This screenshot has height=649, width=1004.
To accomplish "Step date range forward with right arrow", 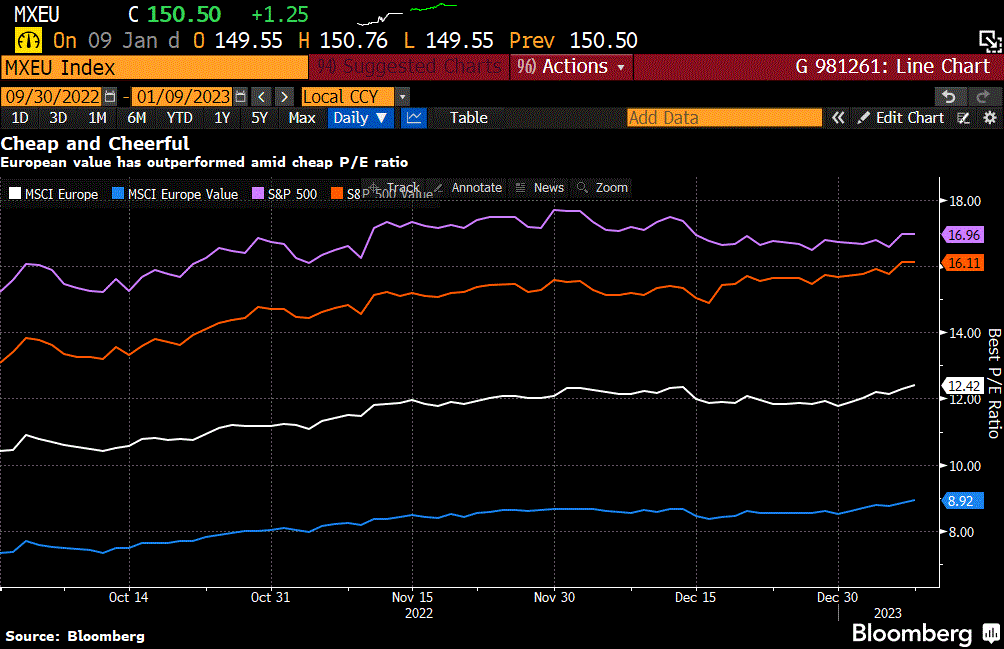I will pyautogui.click(x=284, y=97).
